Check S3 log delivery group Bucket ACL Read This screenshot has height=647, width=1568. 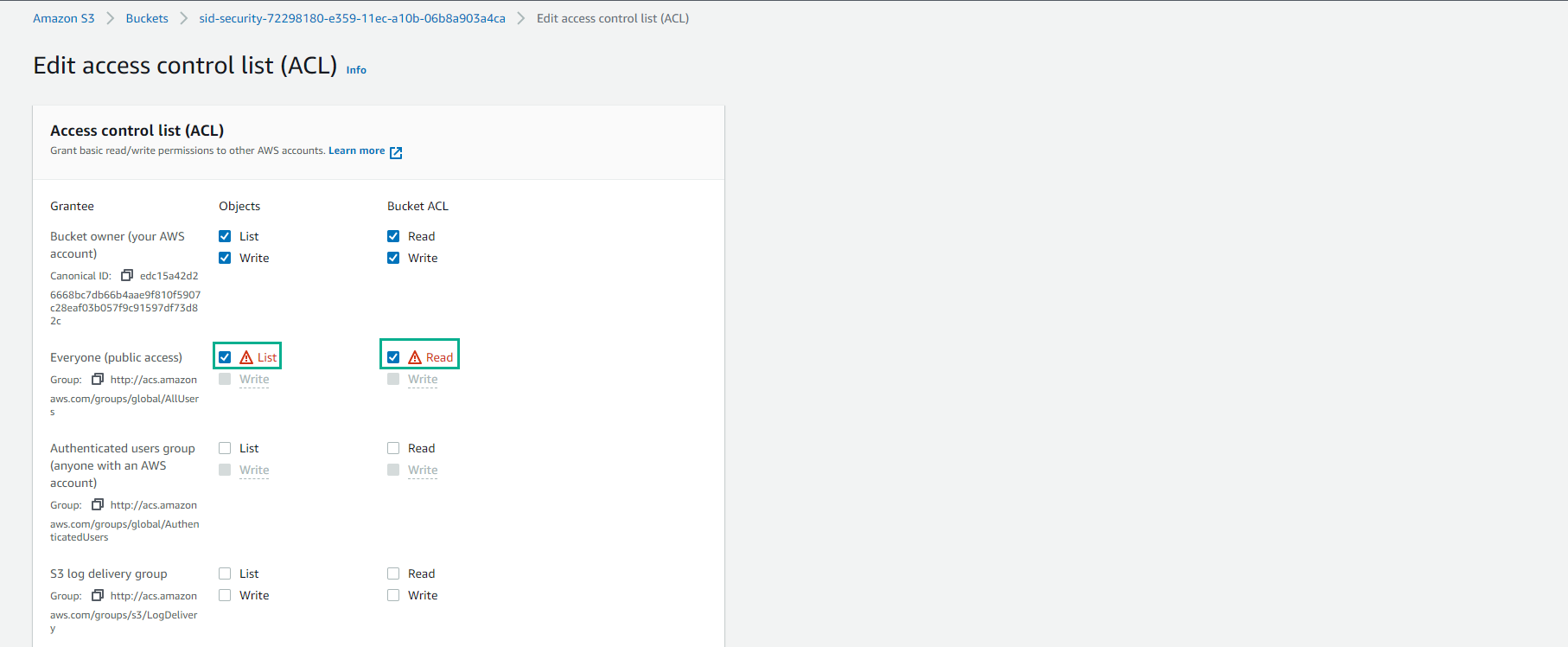coord(393,573)
